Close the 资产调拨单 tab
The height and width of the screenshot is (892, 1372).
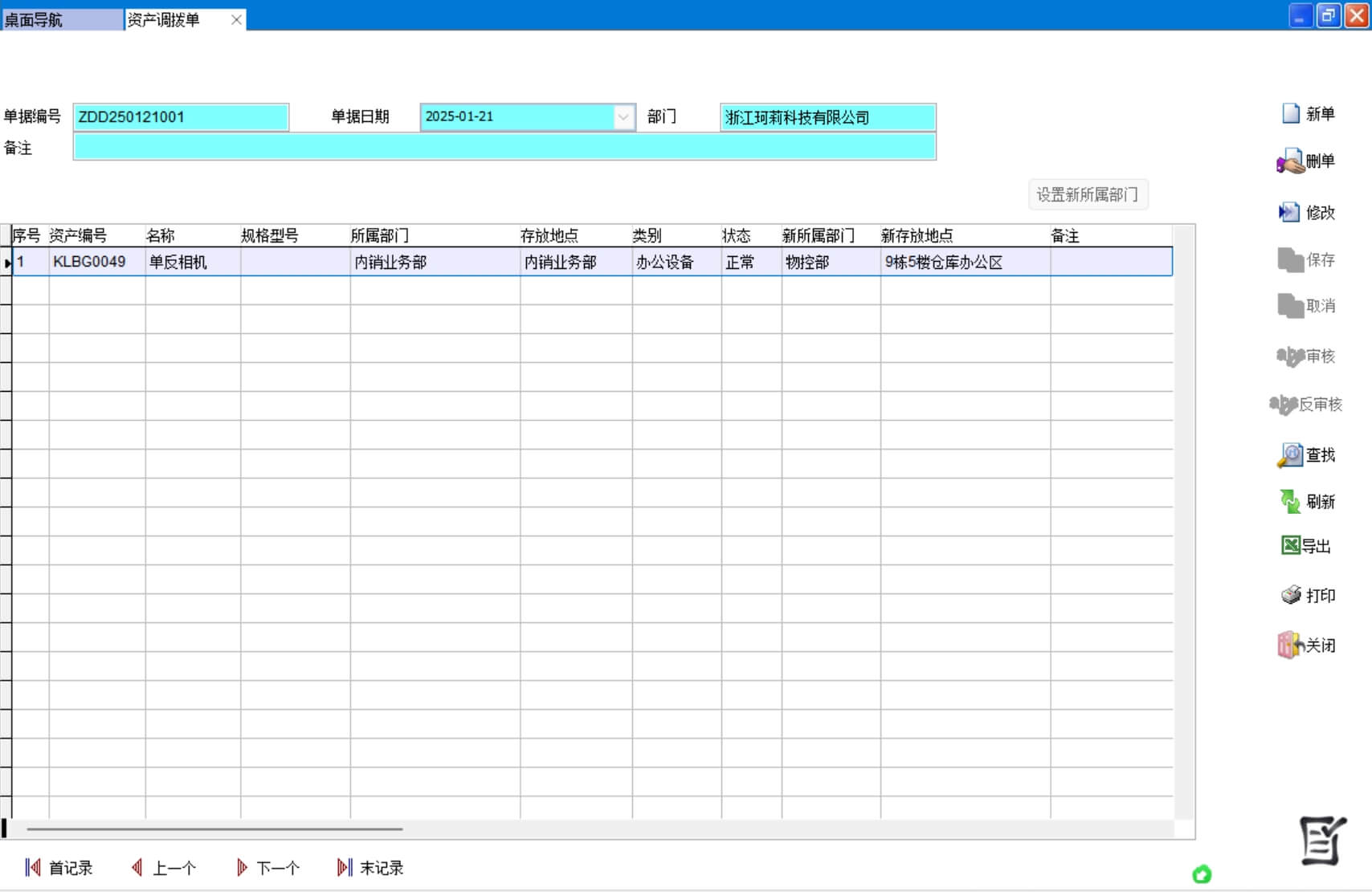point(236,20)
